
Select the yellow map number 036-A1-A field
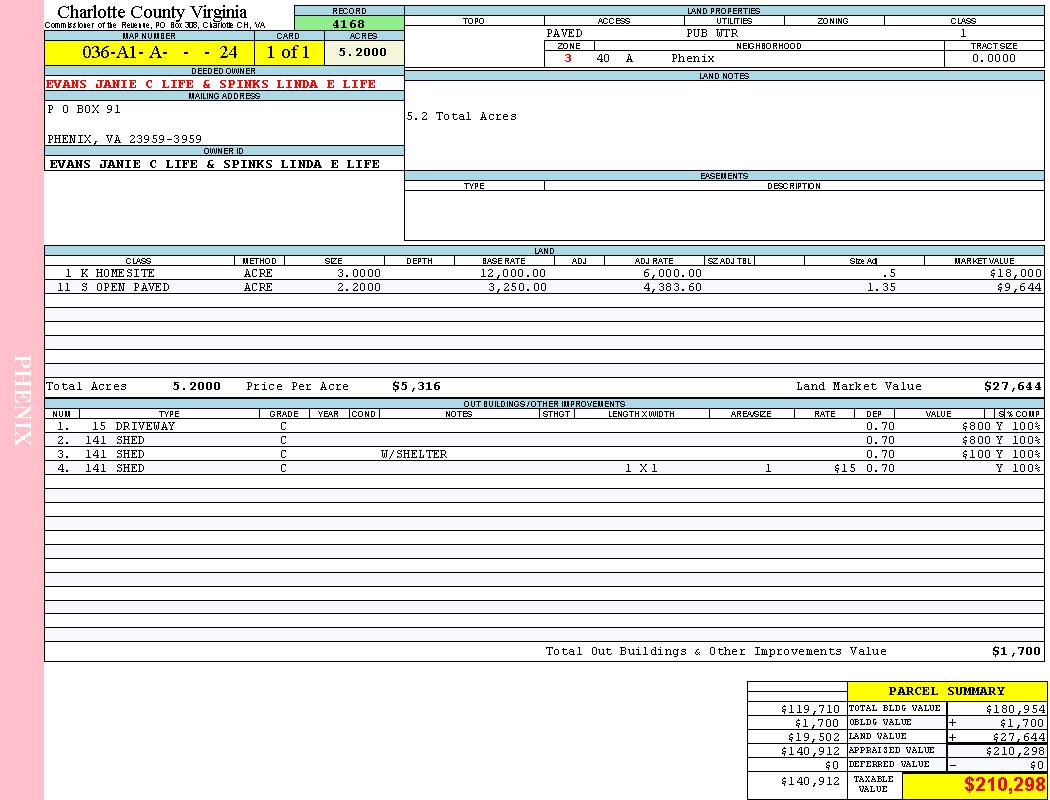pyautogui.click(x=149, y=52)
